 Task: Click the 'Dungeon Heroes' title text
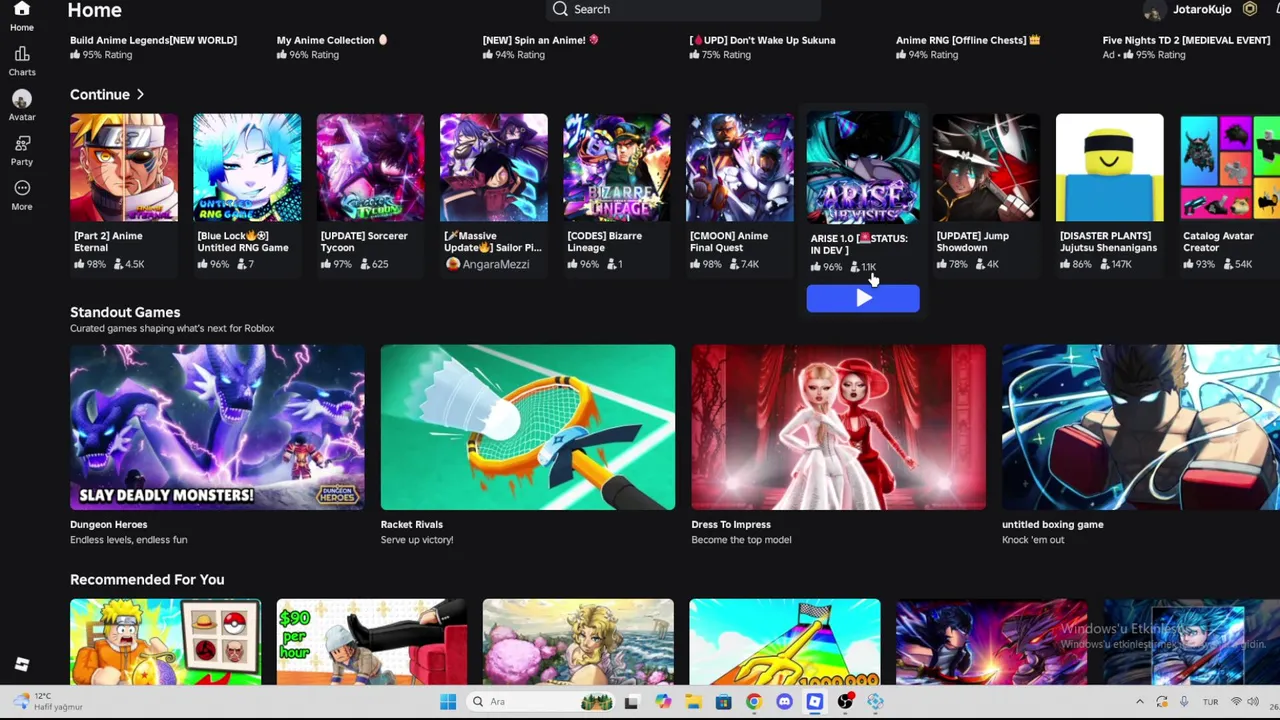[108, 524]
